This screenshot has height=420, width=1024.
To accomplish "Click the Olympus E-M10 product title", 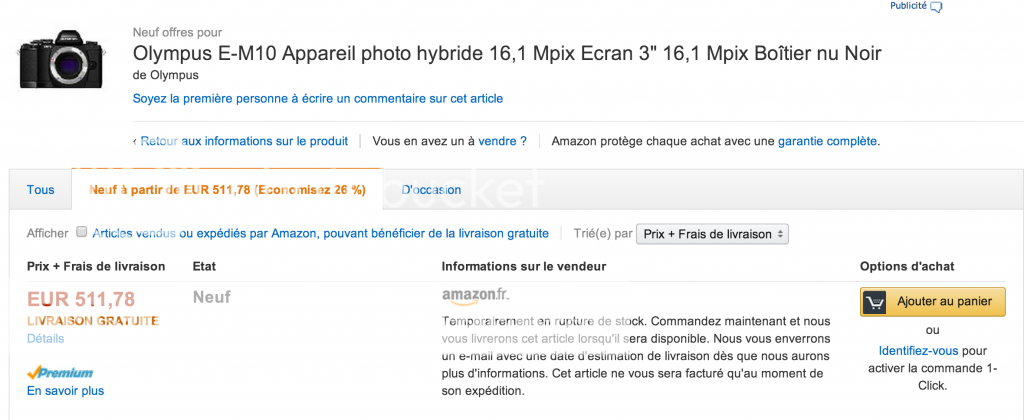I will 507,54.
